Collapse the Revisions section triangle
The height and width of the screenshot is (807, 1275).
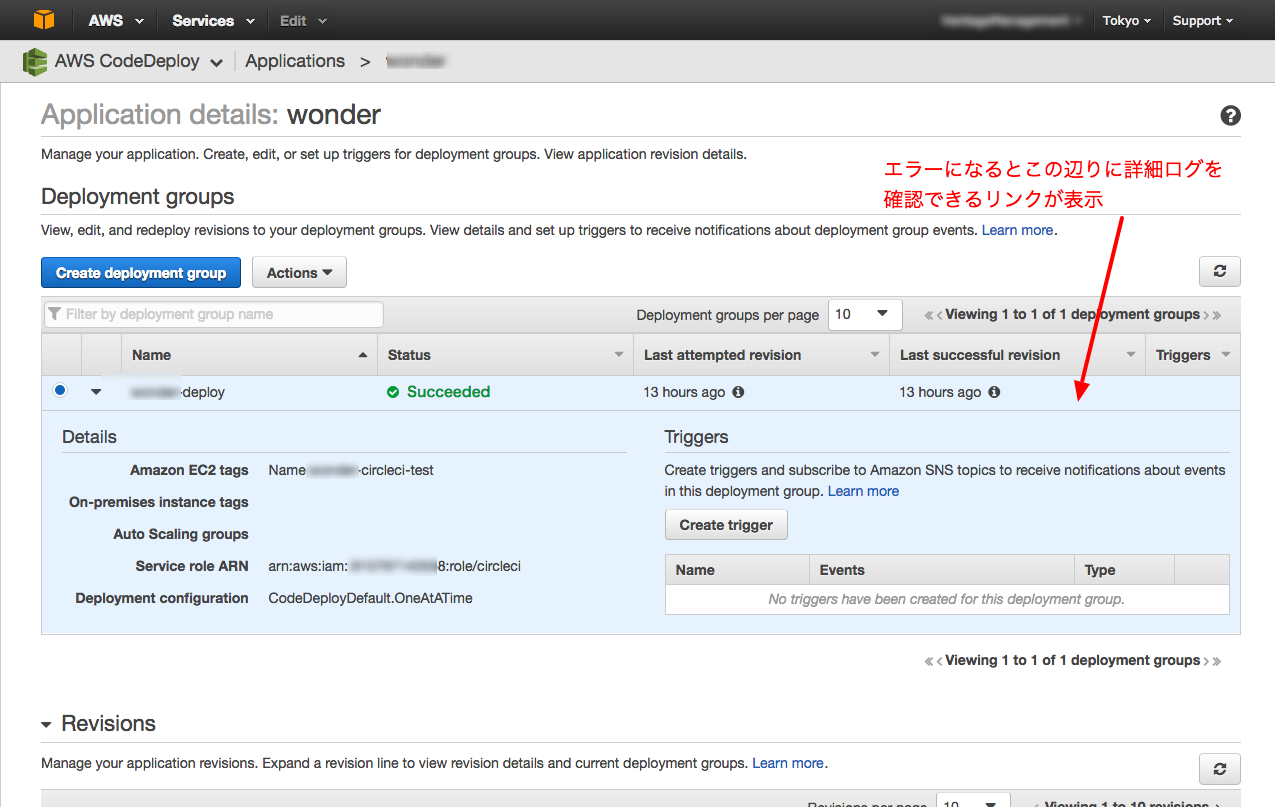(47, 723)
